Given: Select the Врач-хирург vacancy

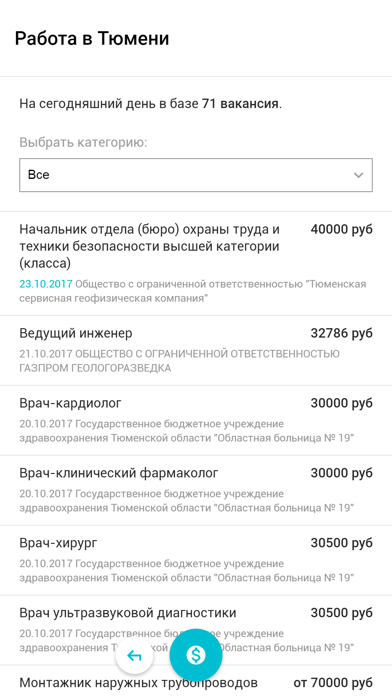Looking at the screenshot, I should [196, 560].
